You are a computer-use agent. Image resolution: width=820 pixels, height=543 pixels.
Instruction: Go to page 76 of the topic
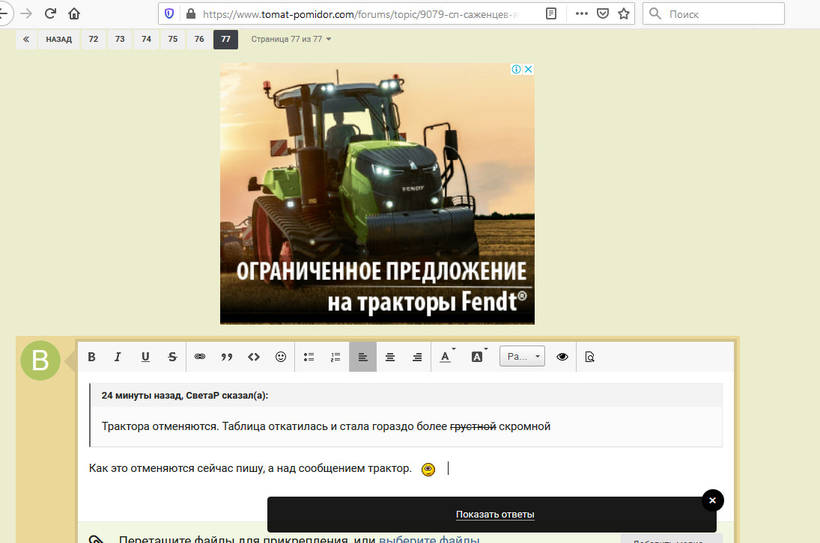click(199, 39)
